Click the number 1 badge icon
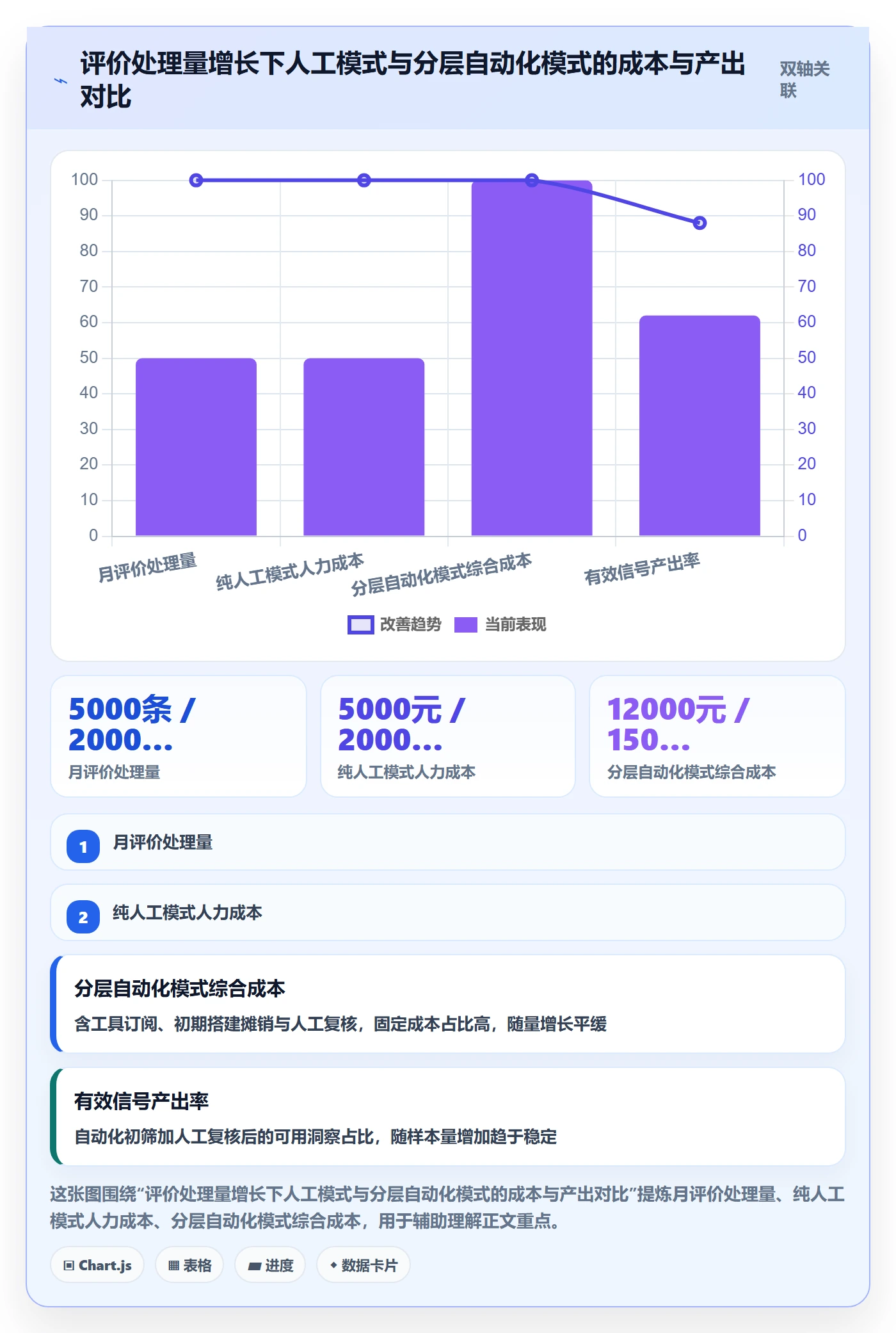The image size is (896, 1333). (83, 846)
